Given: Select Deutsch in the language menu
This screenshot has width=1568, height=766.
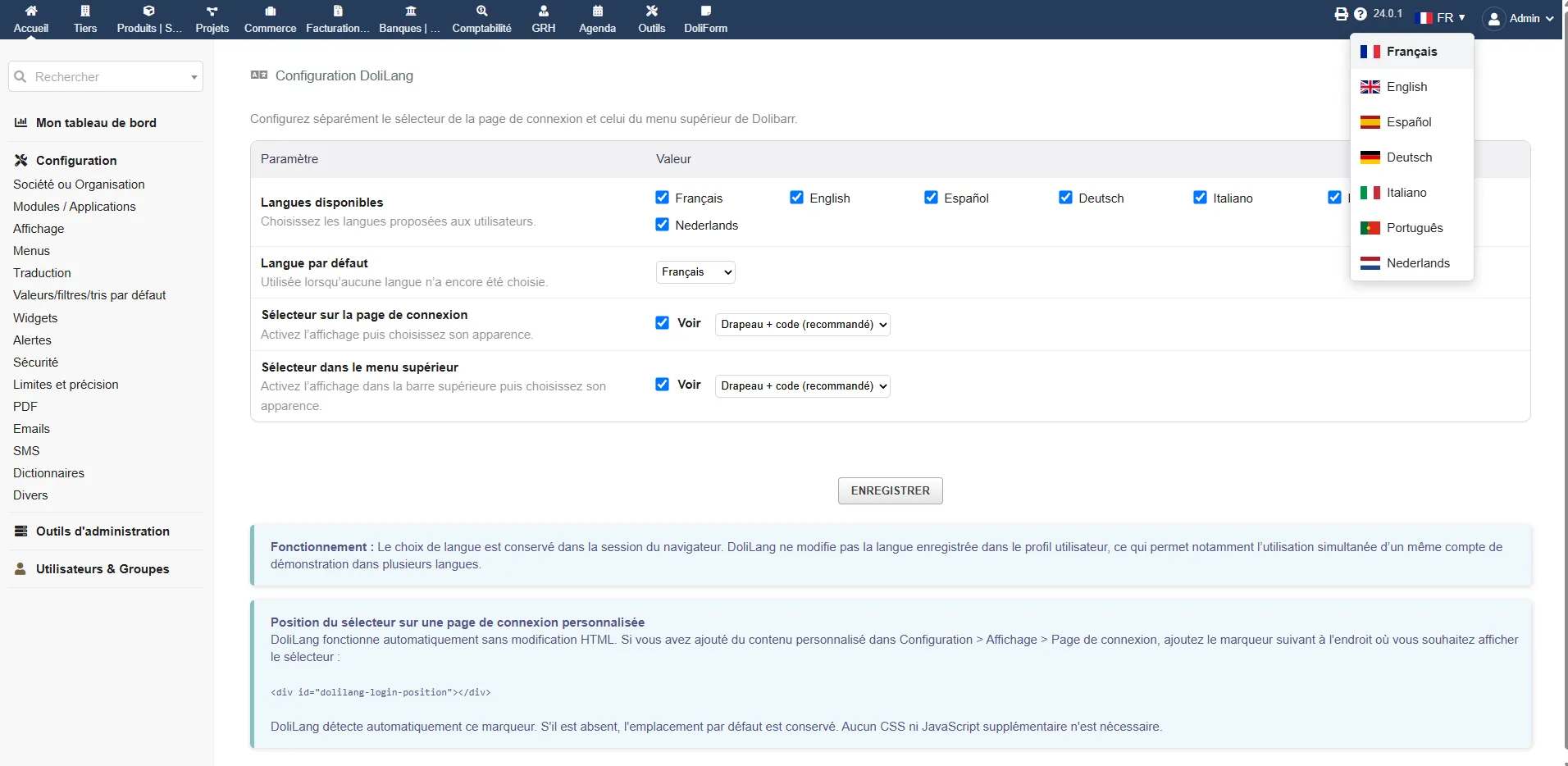Looking at the screenshot, I should click(1412, 157).
